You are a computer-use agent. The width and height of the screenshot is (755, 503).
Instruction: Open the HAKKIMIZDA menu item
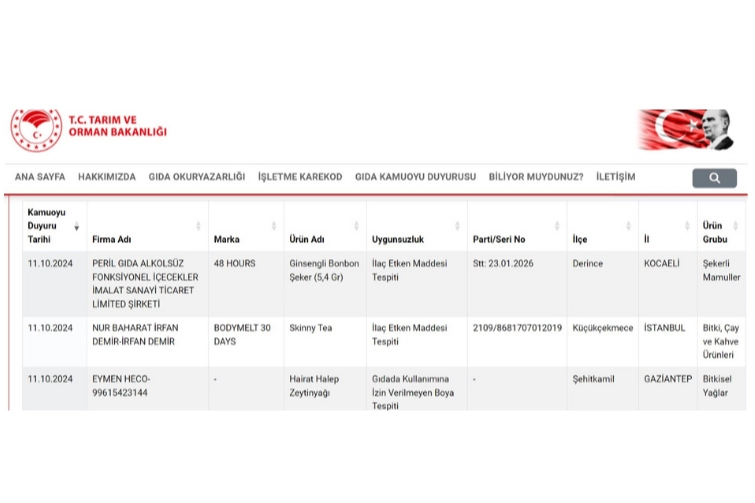click(x=107, y=177)
